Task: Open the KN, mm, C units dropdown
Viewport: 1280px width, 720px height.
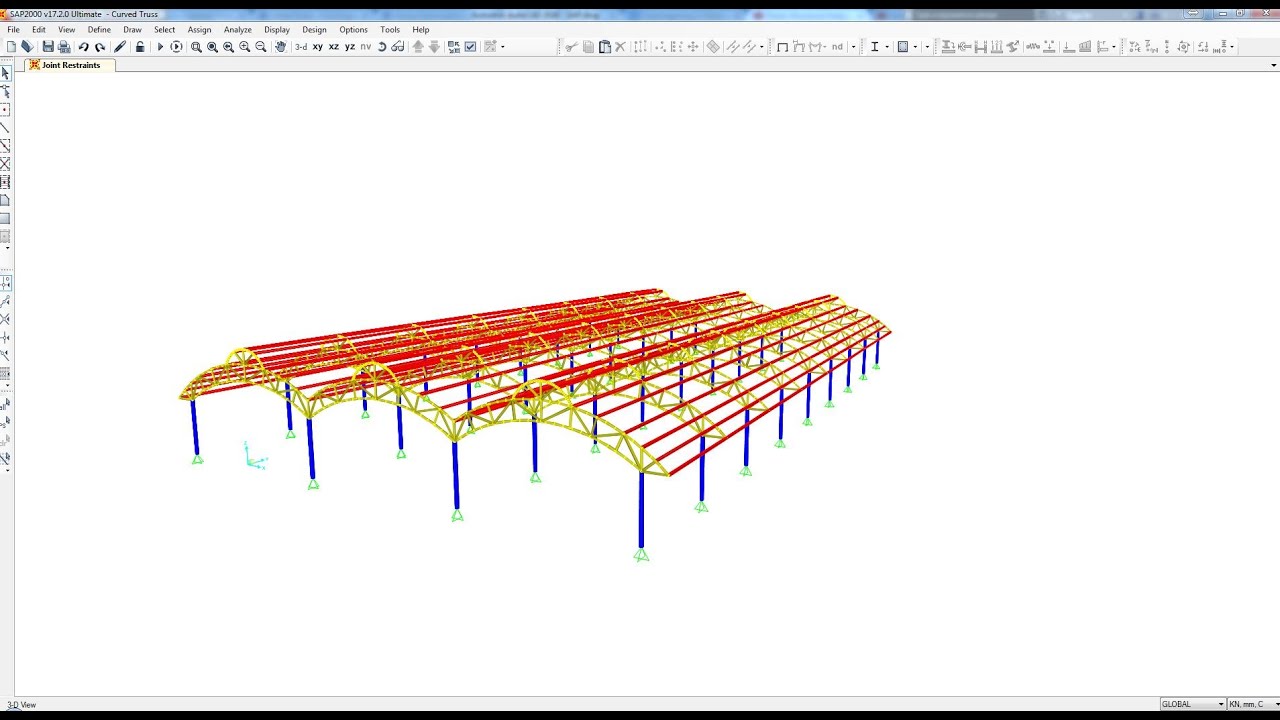Action: pyautogui.click(x=1253, y=703)
